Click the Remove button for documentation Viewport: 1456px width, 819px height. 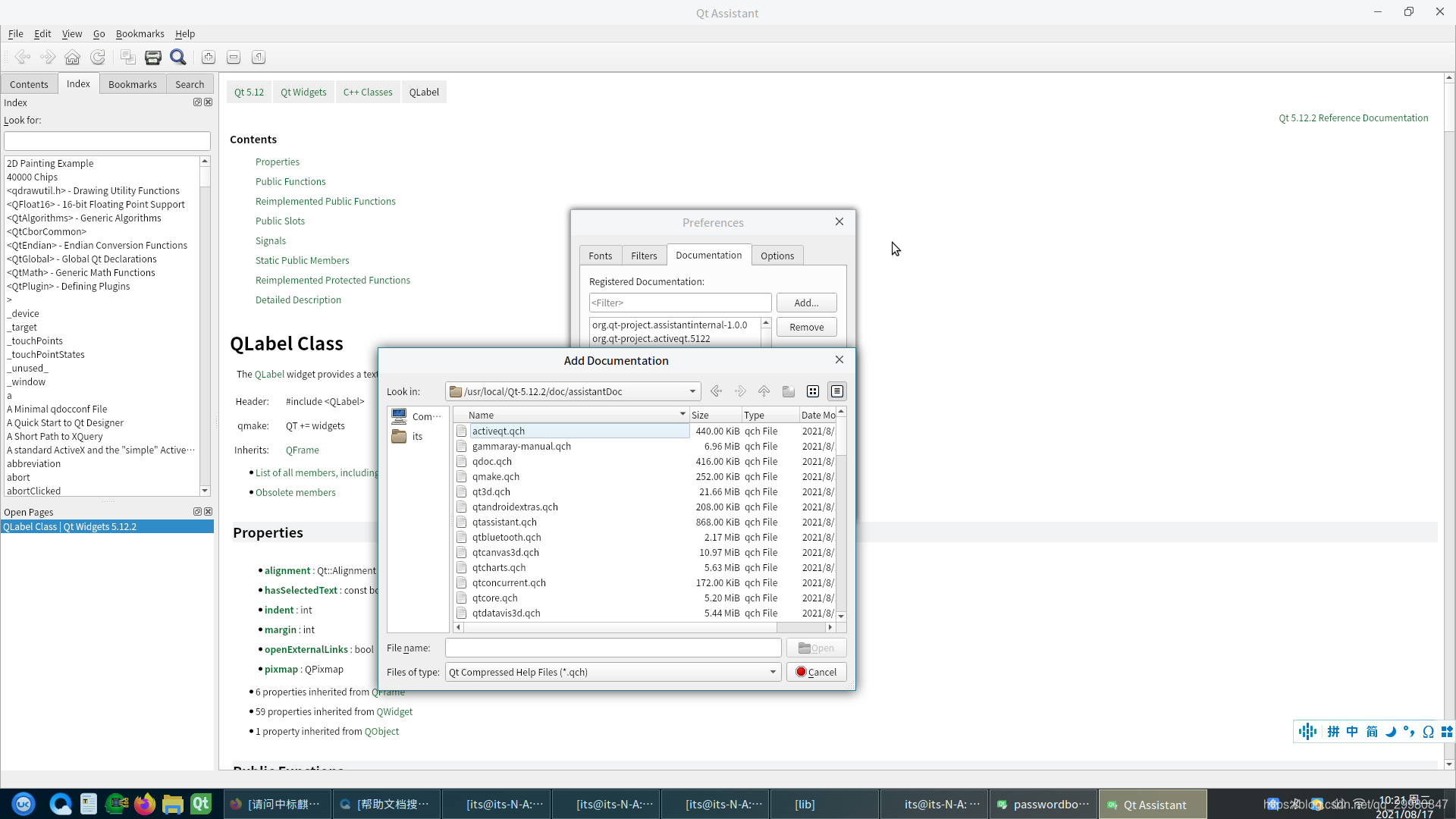coord(807,326)
